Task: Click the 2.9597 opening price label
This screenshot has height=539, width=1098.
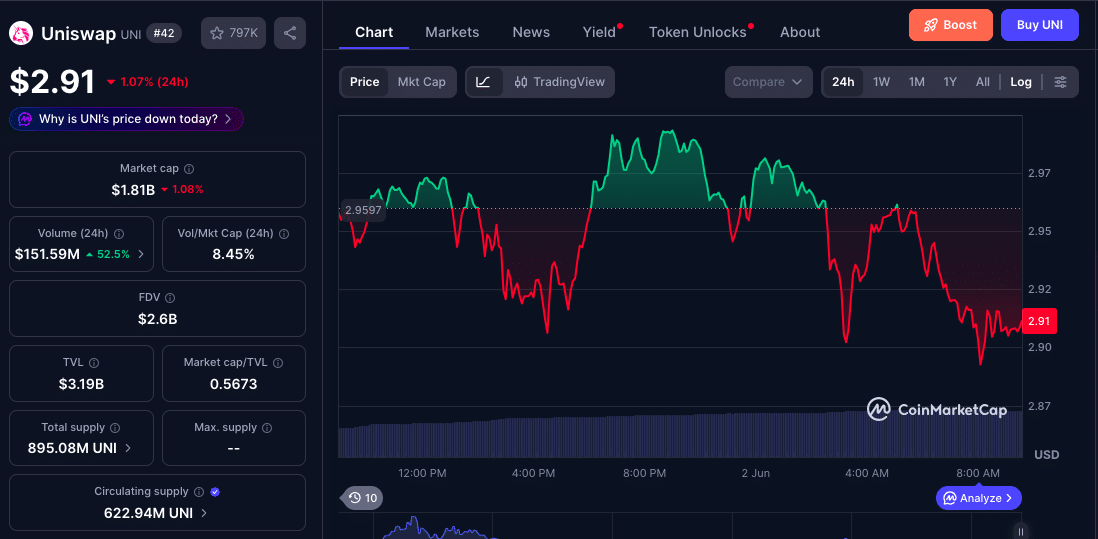Action: click(x=363, y=211)
